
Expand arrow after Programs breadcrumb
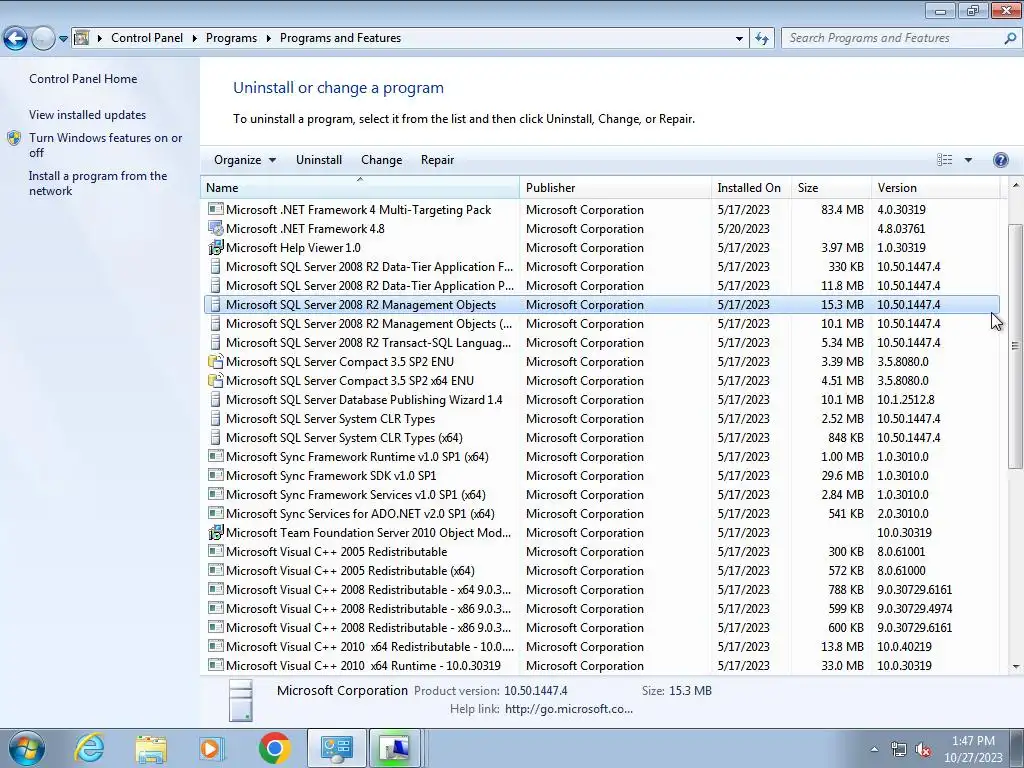point(268,38)
